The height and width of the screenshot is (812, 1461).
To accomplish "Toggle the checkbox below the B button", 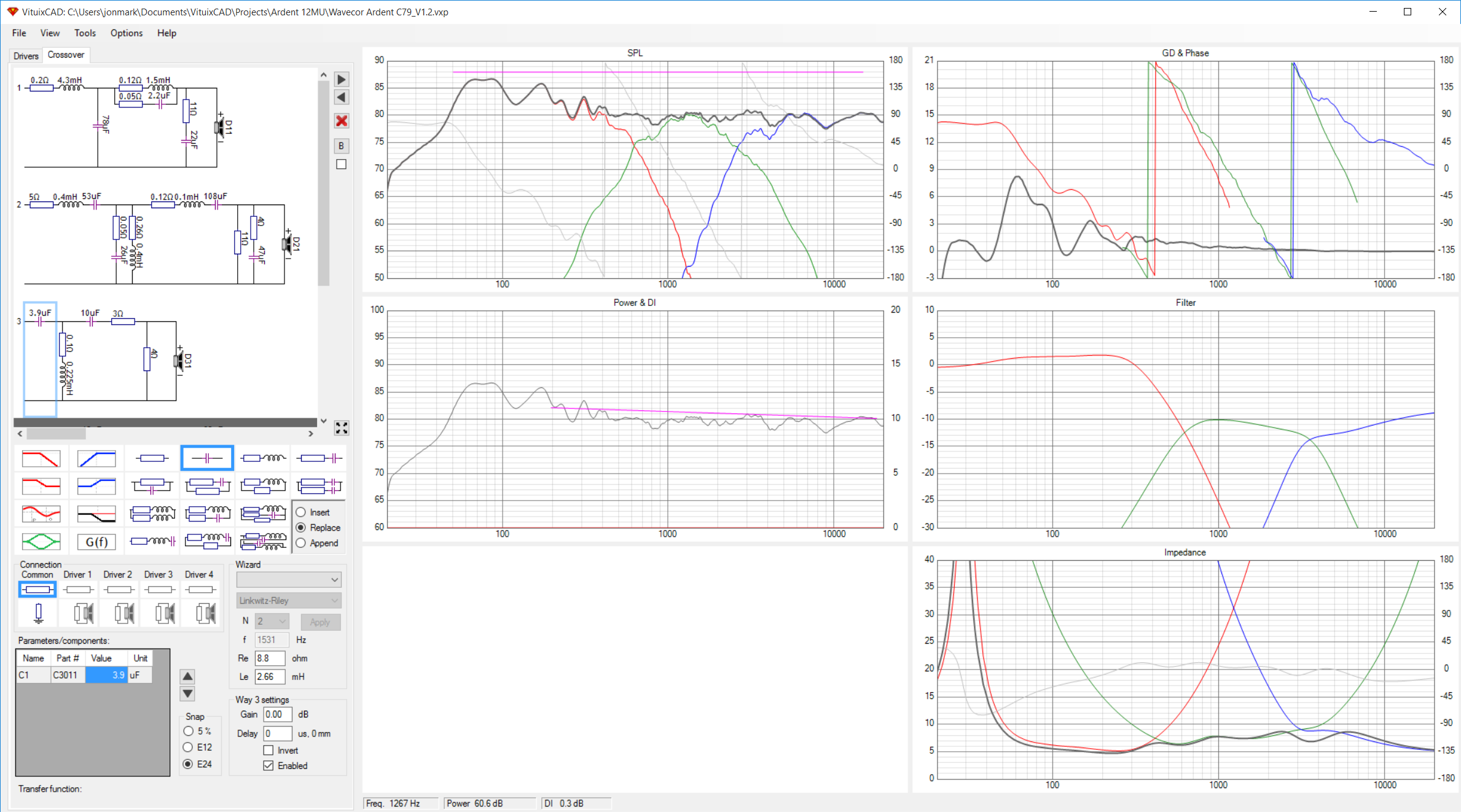I will click(x=342, y=164).
